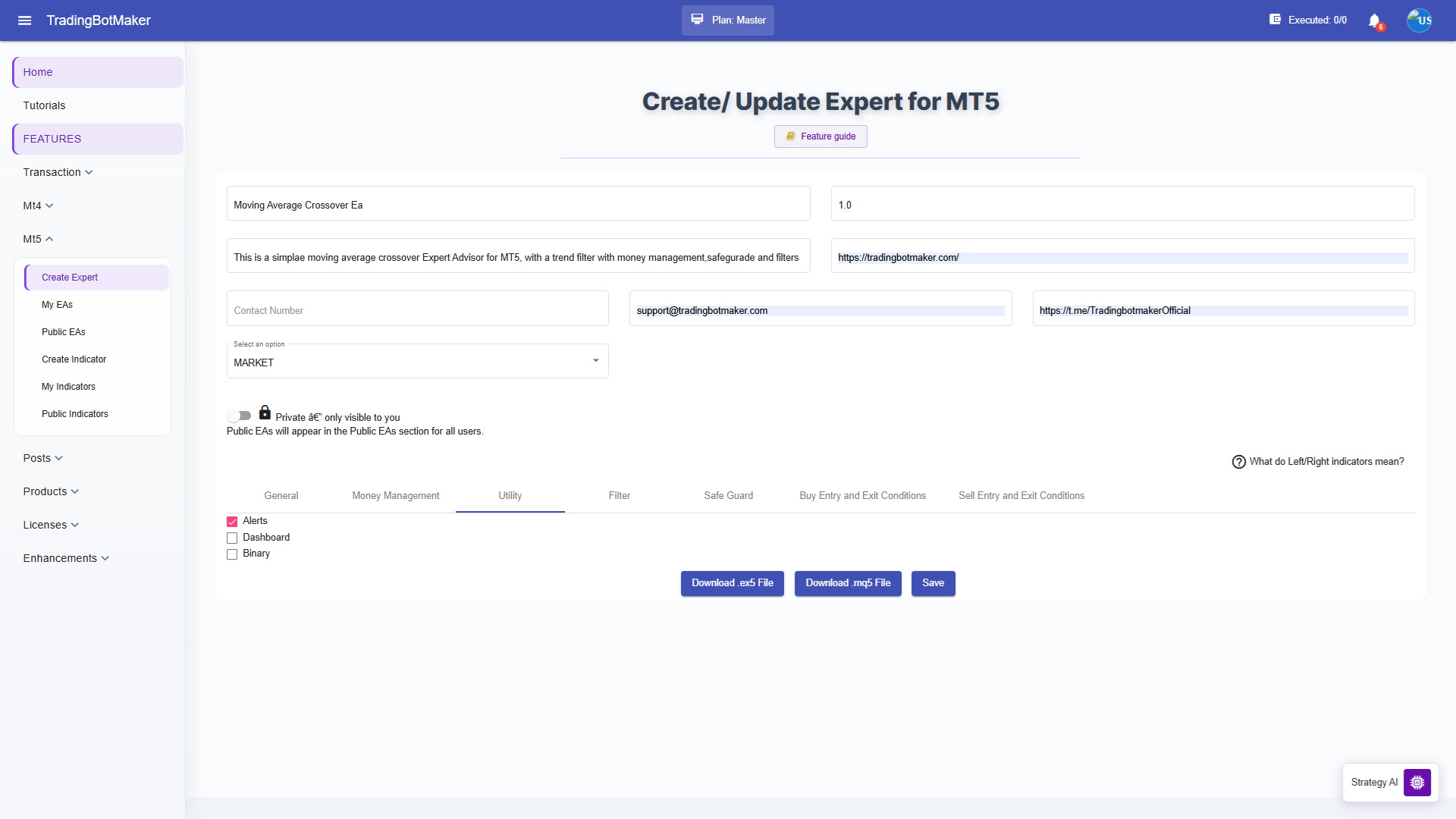Open Sell Entry and Exit Conditions tab
Viewport: 1456px width, 819px height.
tap(1021, 496)
